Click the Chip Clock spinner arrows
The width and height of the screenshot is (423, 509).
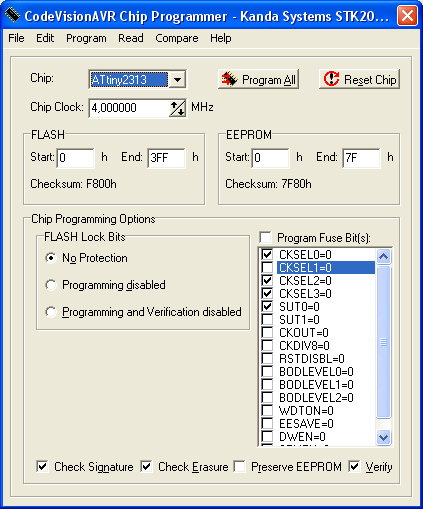point(177,108)
